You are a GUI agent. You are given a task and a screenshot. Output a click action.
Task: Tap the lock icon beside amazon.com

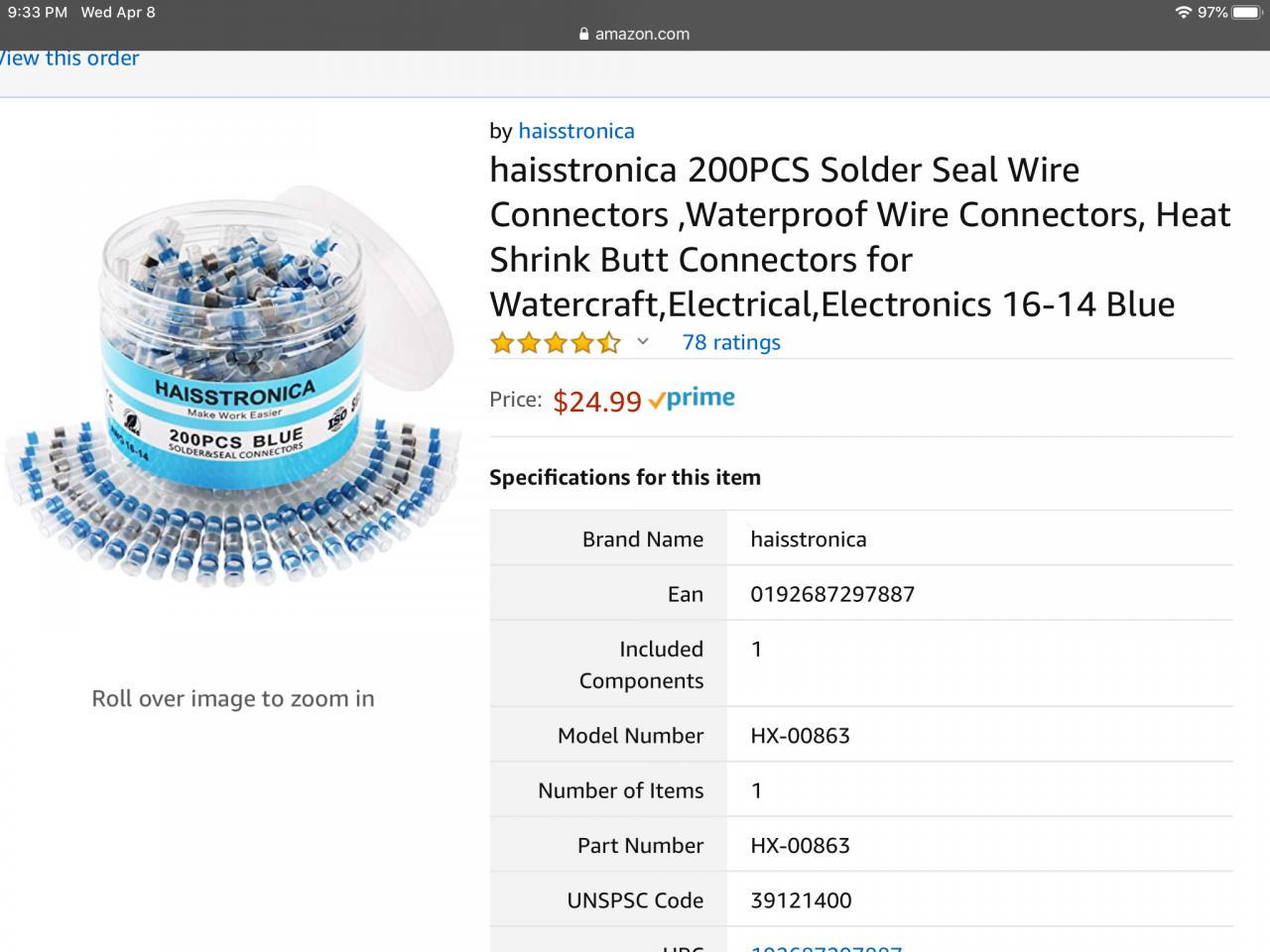click(x=584, y=34)
